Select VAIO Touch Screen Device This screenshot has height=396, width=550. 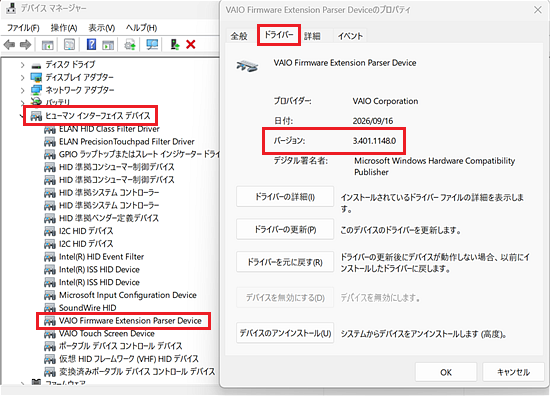coord(107,333)
